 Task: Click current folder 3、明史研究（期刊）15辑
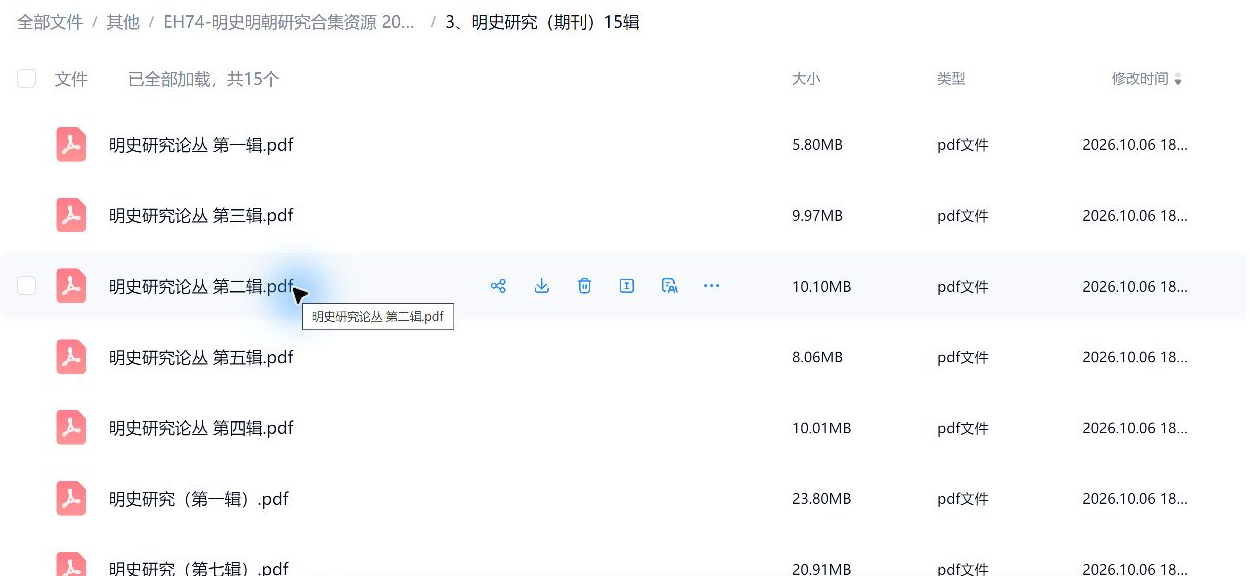(x=542, y=22)
